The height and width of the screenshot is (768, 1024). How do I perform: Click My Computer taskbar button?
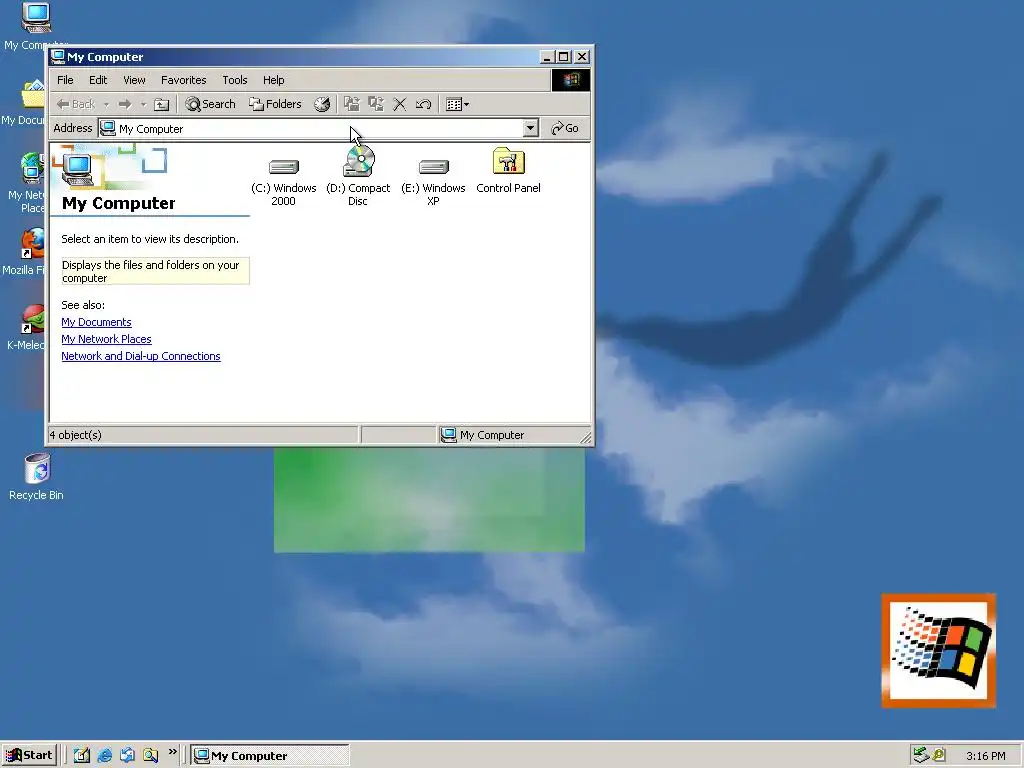[x=270, y=756]
